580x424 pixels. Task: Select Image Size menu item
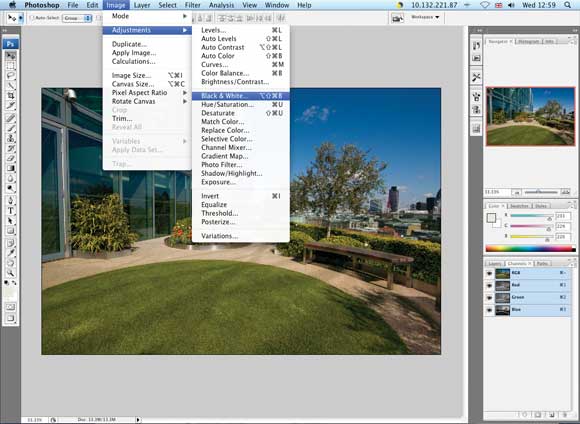(147, 75)
